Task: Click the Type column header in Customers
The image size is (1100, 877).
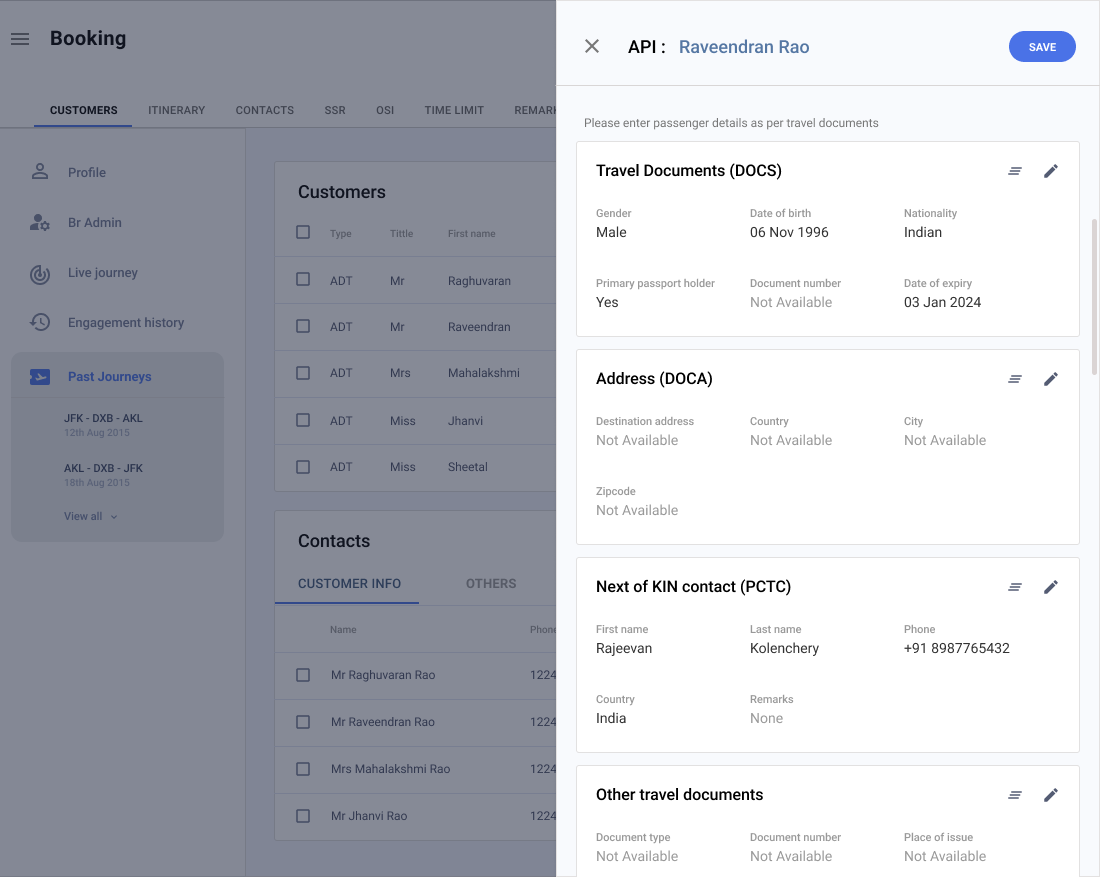Action: coord(340,234)
